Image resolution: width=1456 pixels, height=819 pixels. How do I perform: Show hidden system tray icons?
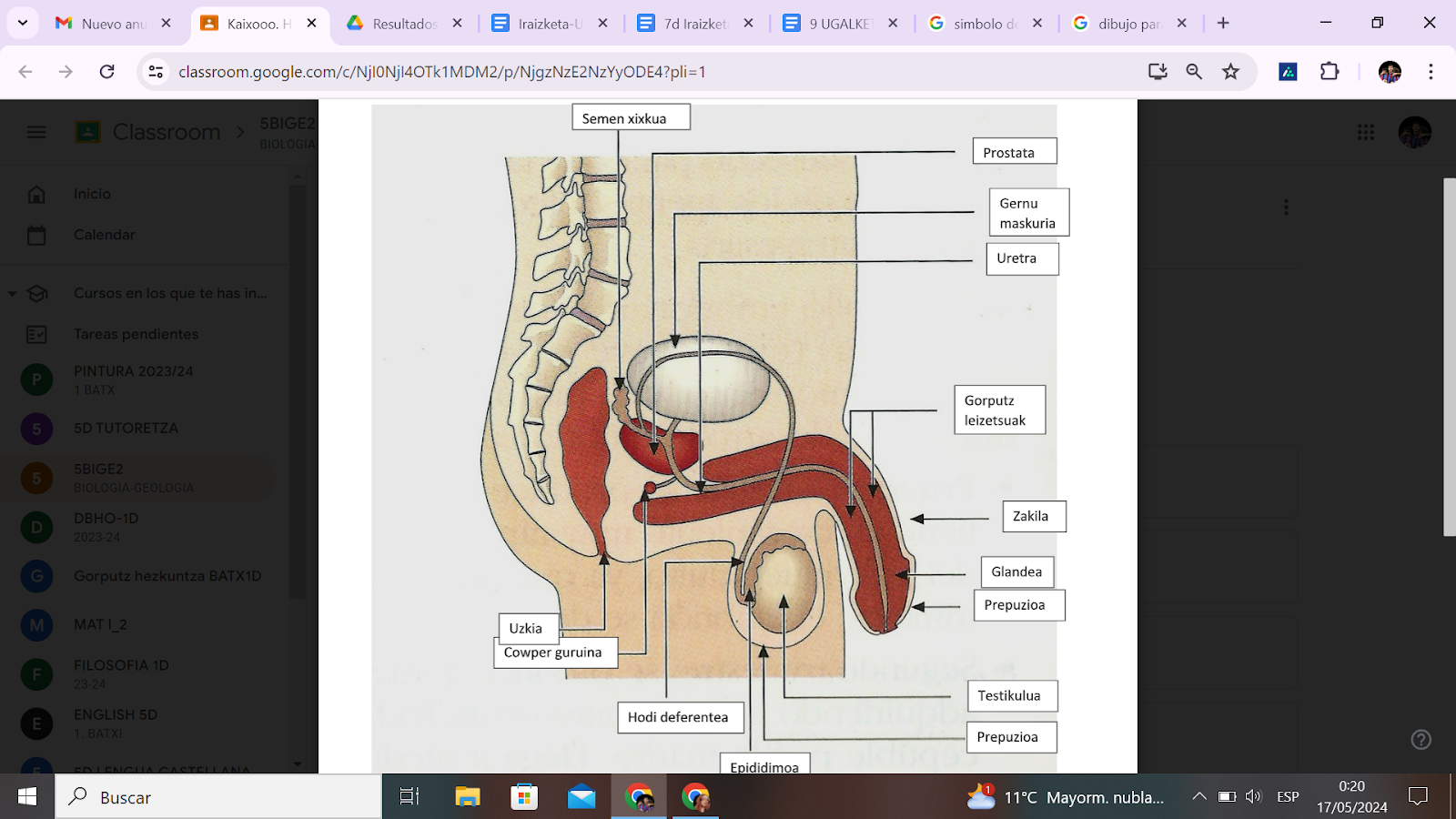[1199, 797]
